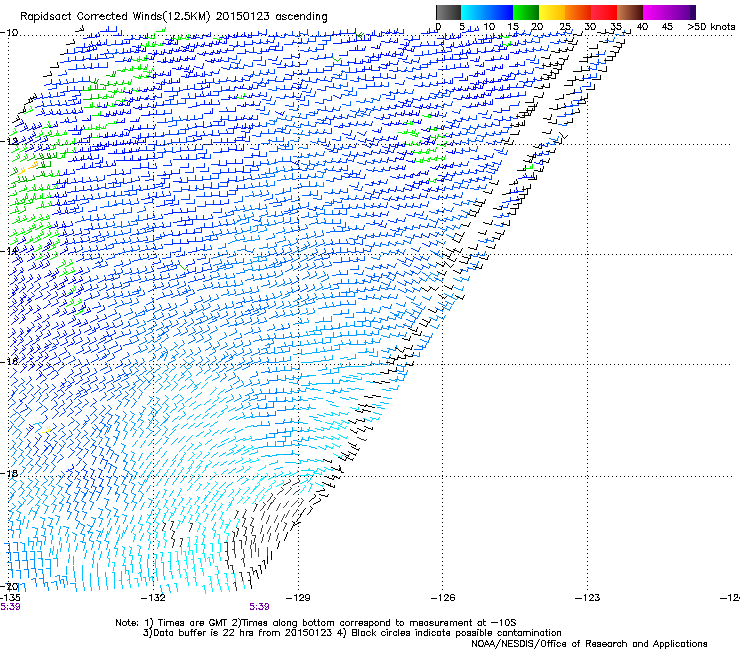Click the '-126' longitude axis label

(443, 598)
